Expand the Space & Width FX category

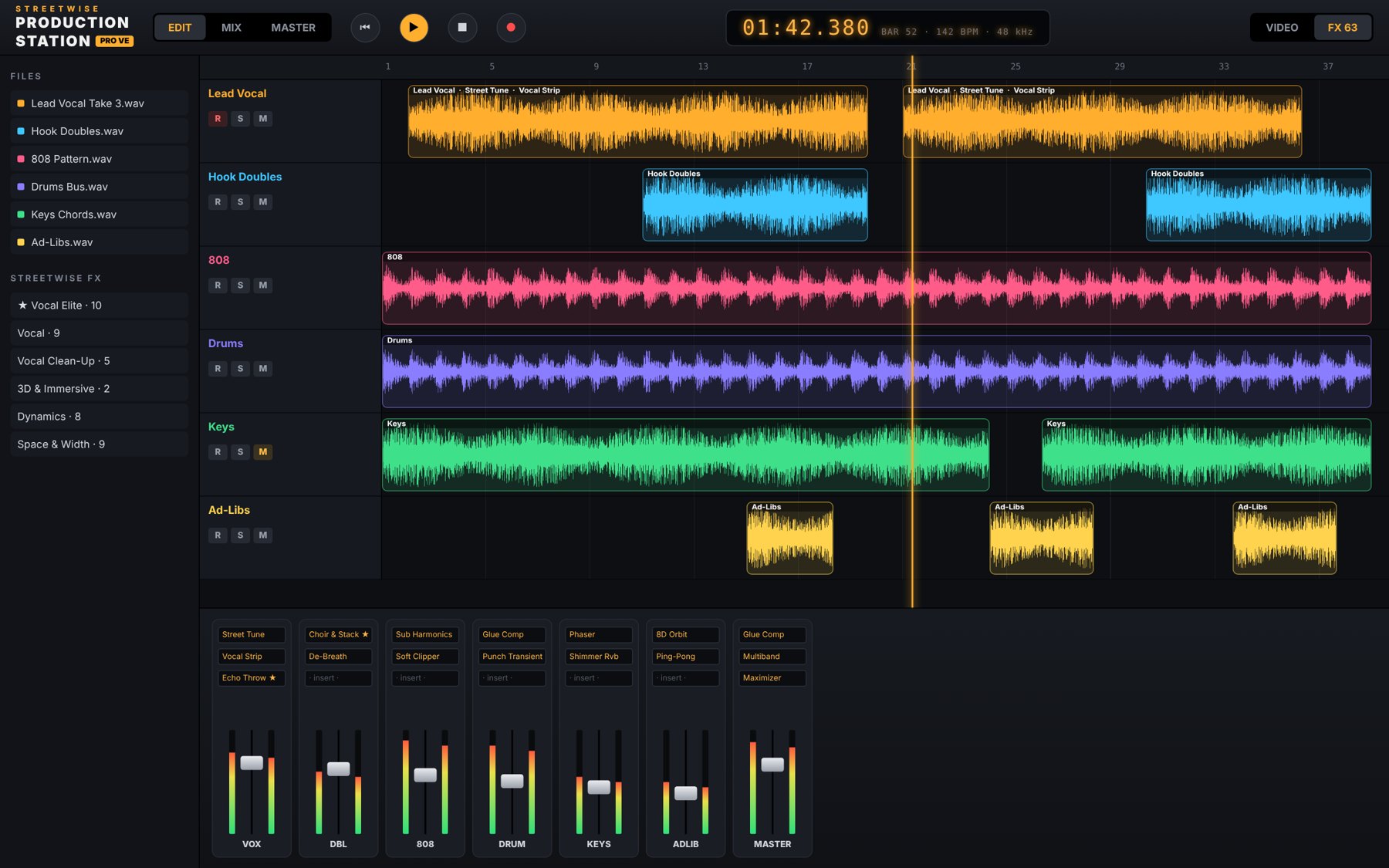pyautogui.click(x=99, y=444)
